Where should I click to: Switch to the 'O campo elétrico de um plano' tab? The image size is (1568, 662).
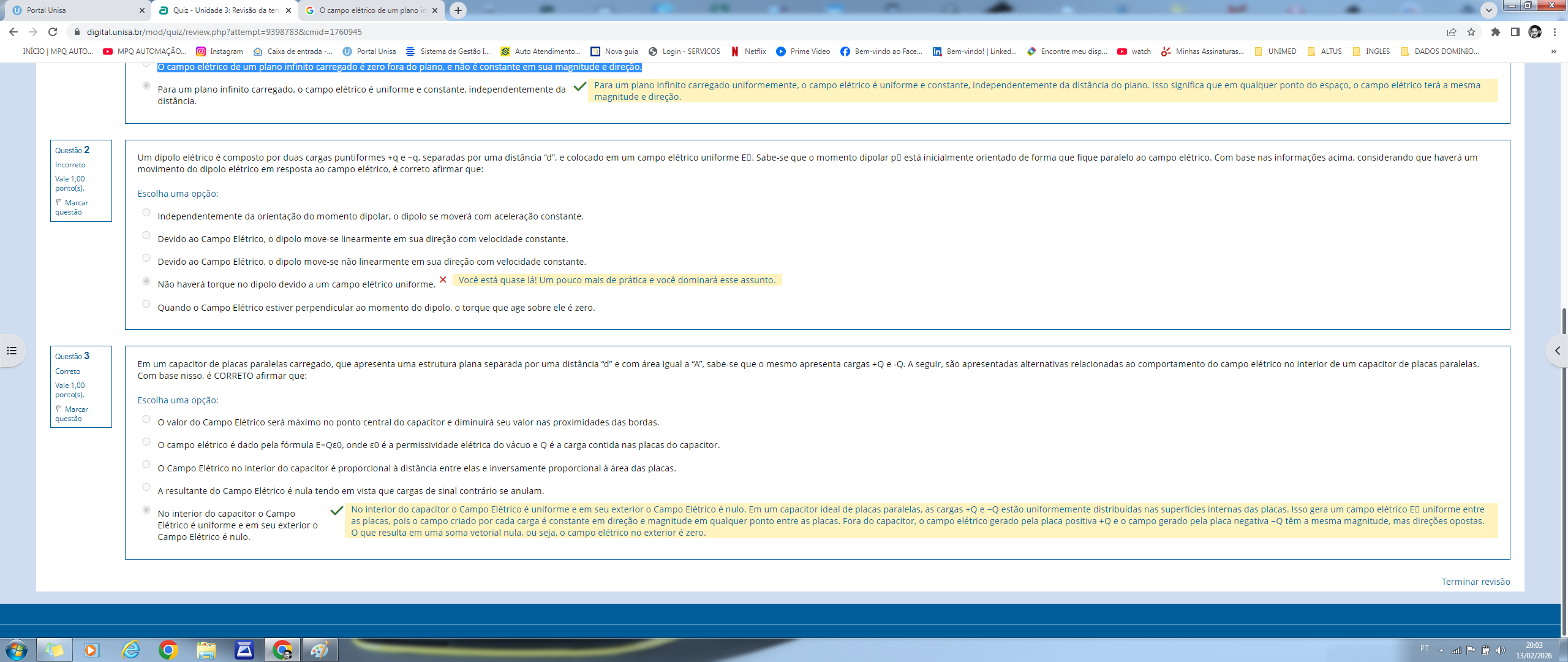[x=367, y=10]
